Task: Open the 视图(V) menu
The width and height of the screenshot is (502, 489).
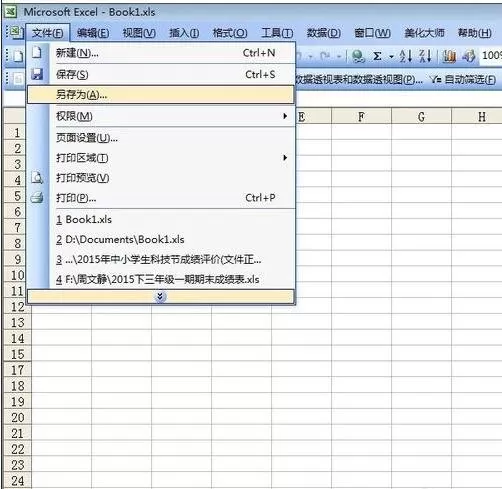Action: (x=139, y=33)
